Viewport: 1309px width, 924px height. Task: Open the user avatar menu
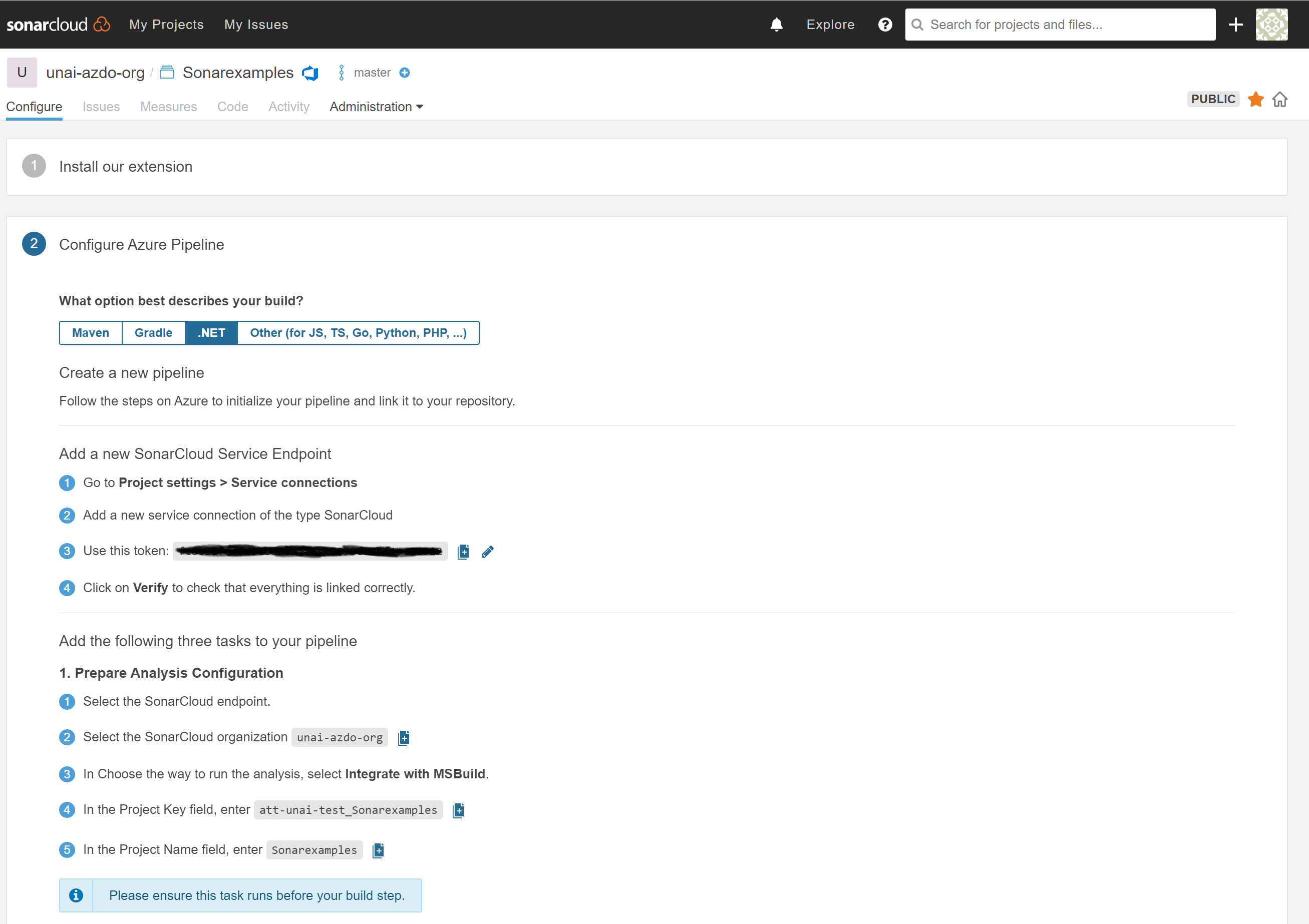tap(1271, 25)
